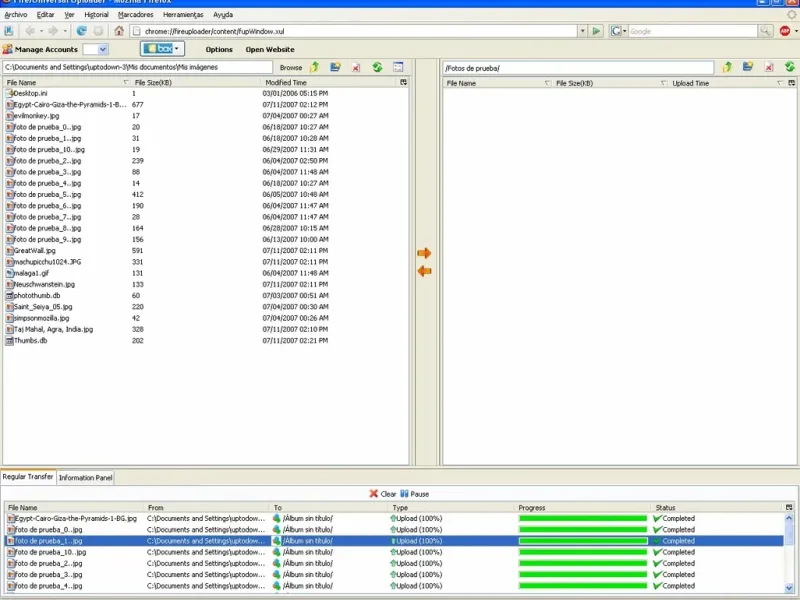Sort local files by File Size(KB) column
This screenshot has width=800, height=600.
tap(195, 82)
